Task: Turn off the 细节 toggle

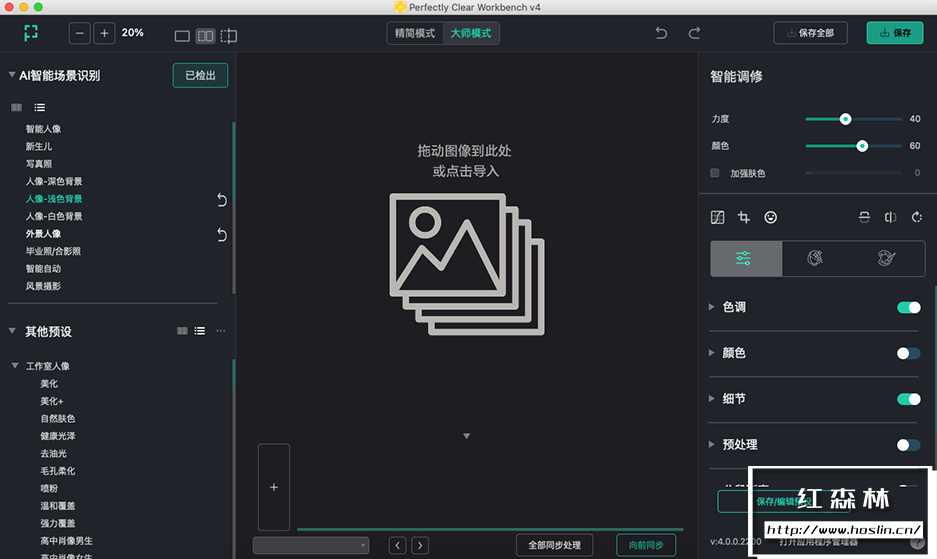Action: [908, 399]
